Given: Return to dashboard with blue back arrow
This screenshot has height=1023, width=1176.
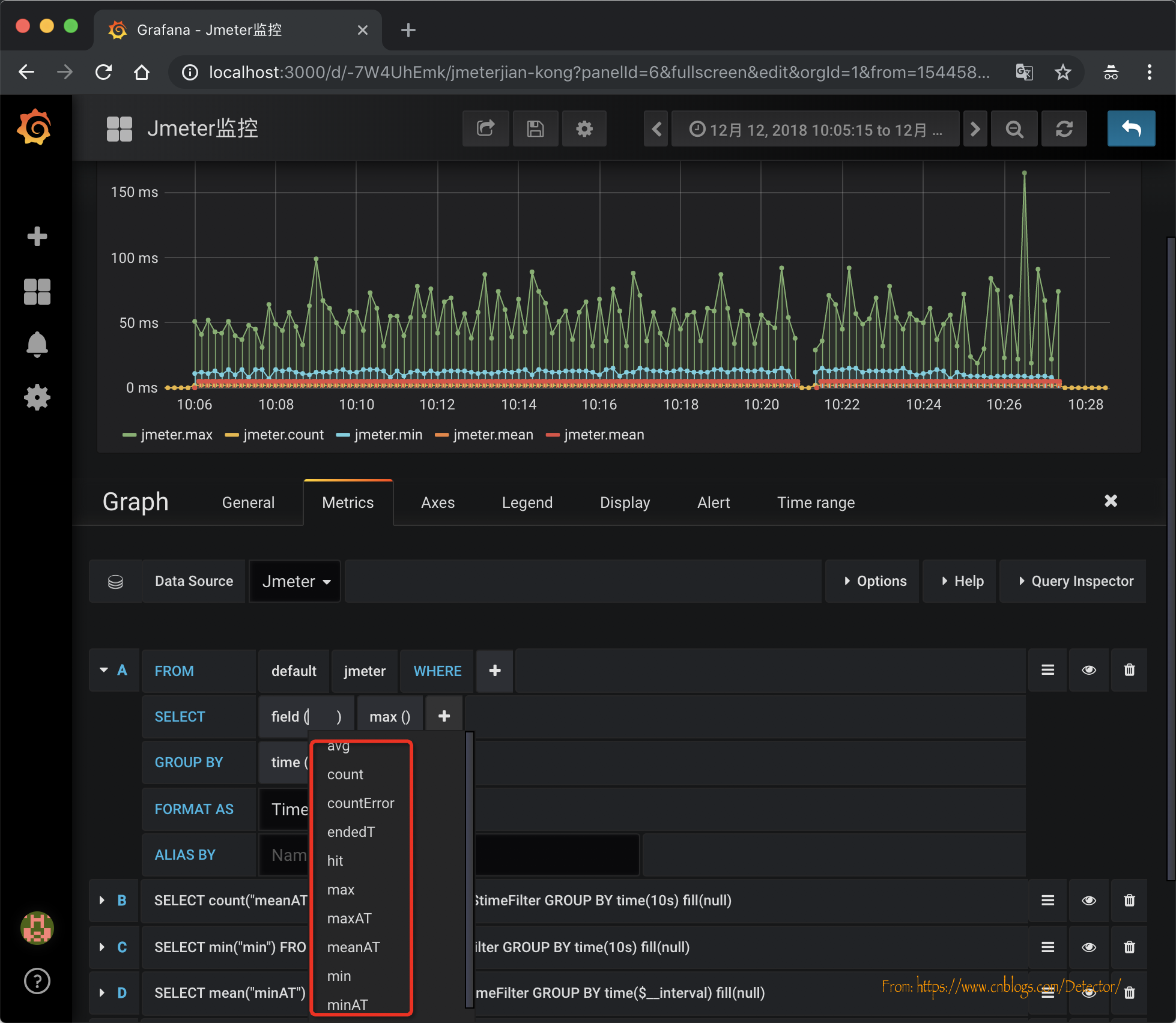Looking at the screenshot, I should click(x=1130, y=128).
